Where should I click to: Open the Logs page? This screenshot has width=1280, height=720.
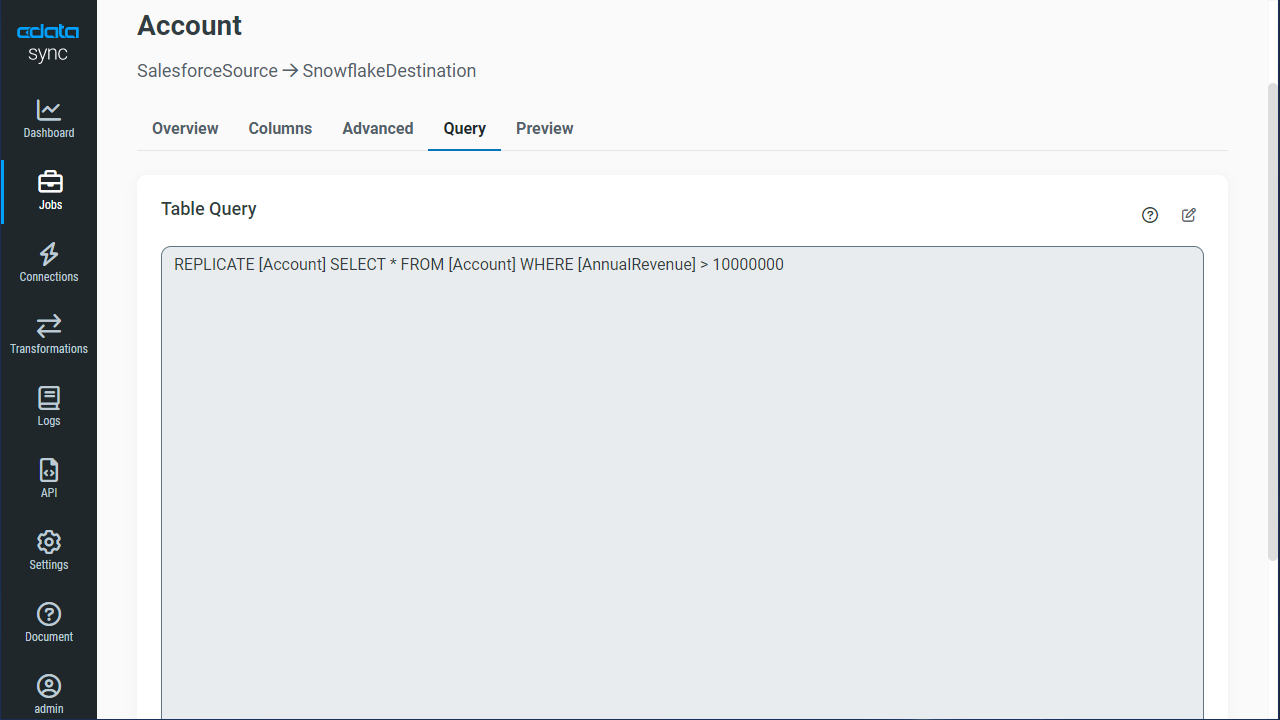49,406
